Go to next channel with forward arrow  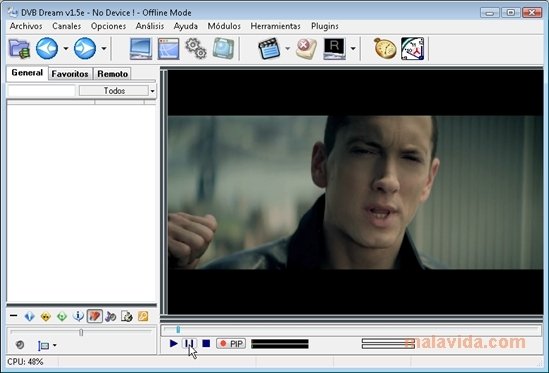click(x=85, y=48)
